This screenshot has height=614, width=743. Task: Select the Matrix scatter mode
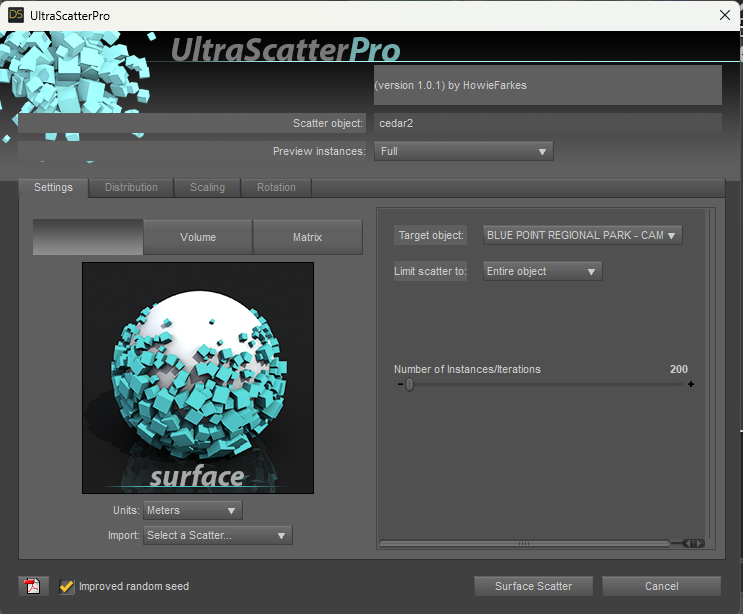click(x=308, y=237)
